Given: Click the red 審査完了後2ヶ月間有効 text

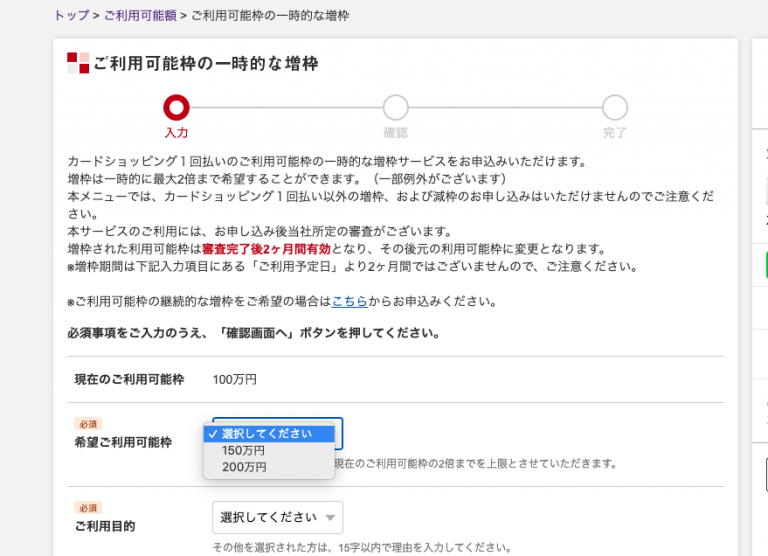Looking at the screenshot, I should 266,249.
